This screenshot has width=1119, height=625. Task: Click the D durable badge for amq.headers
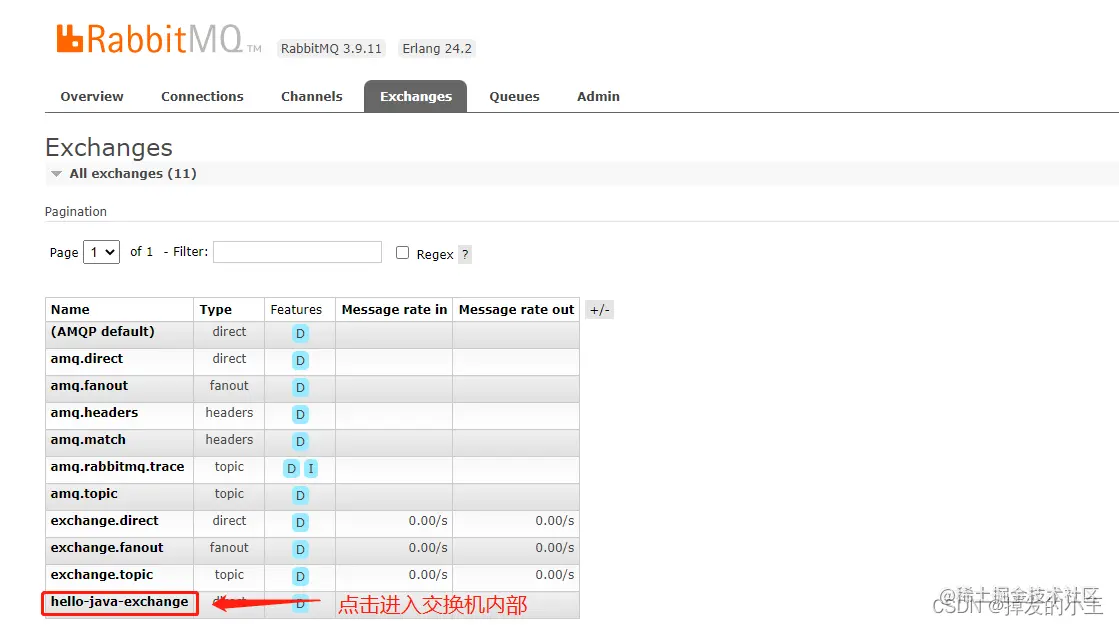tap(300, 415)
